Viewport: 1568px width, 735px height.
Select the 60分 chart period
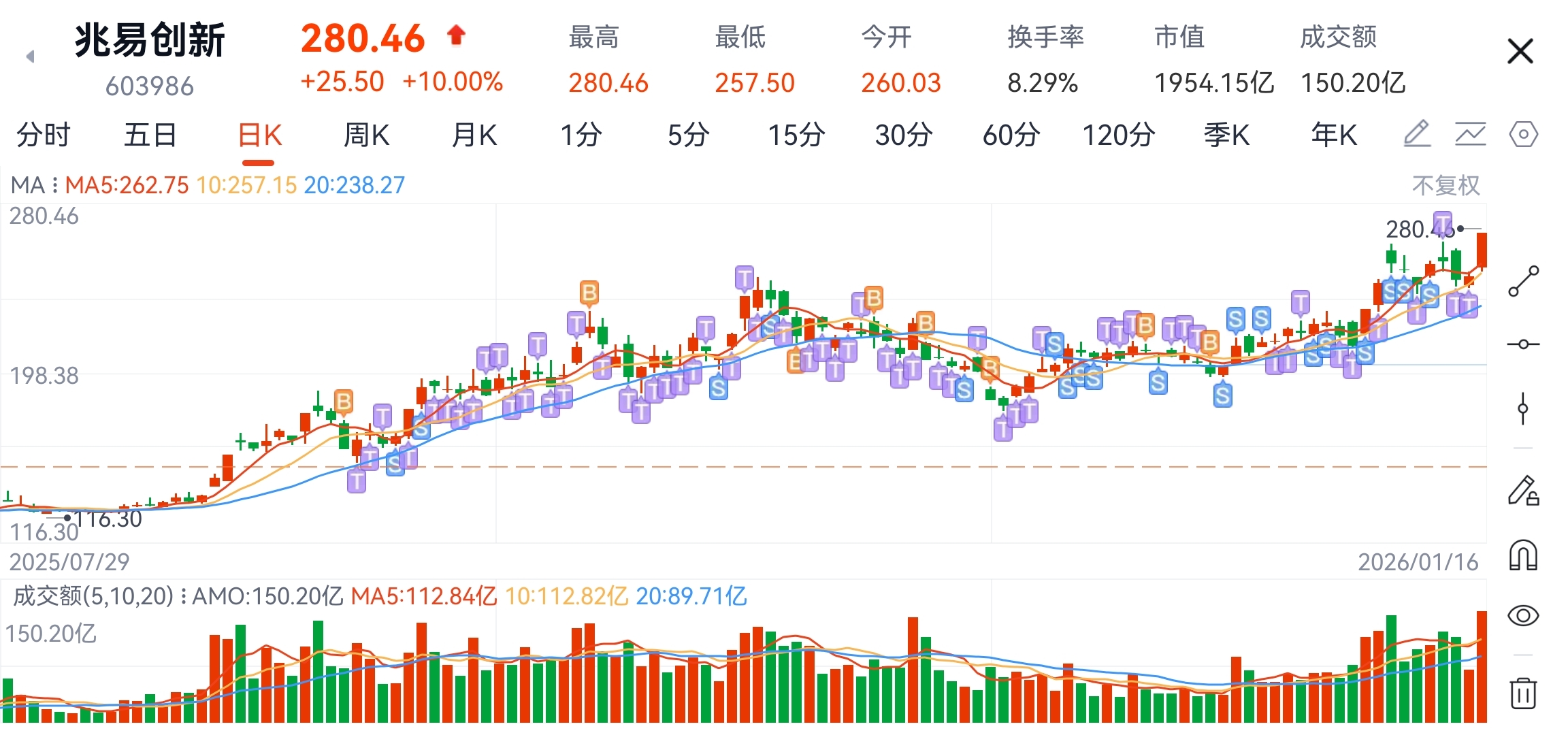[1011, 135]
